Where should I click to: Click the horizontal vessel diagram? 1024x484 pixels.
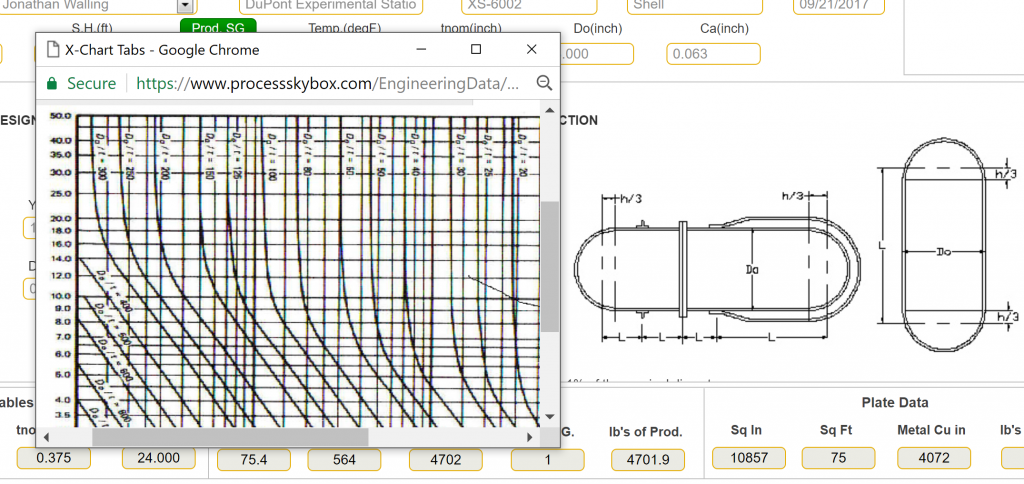716,269
